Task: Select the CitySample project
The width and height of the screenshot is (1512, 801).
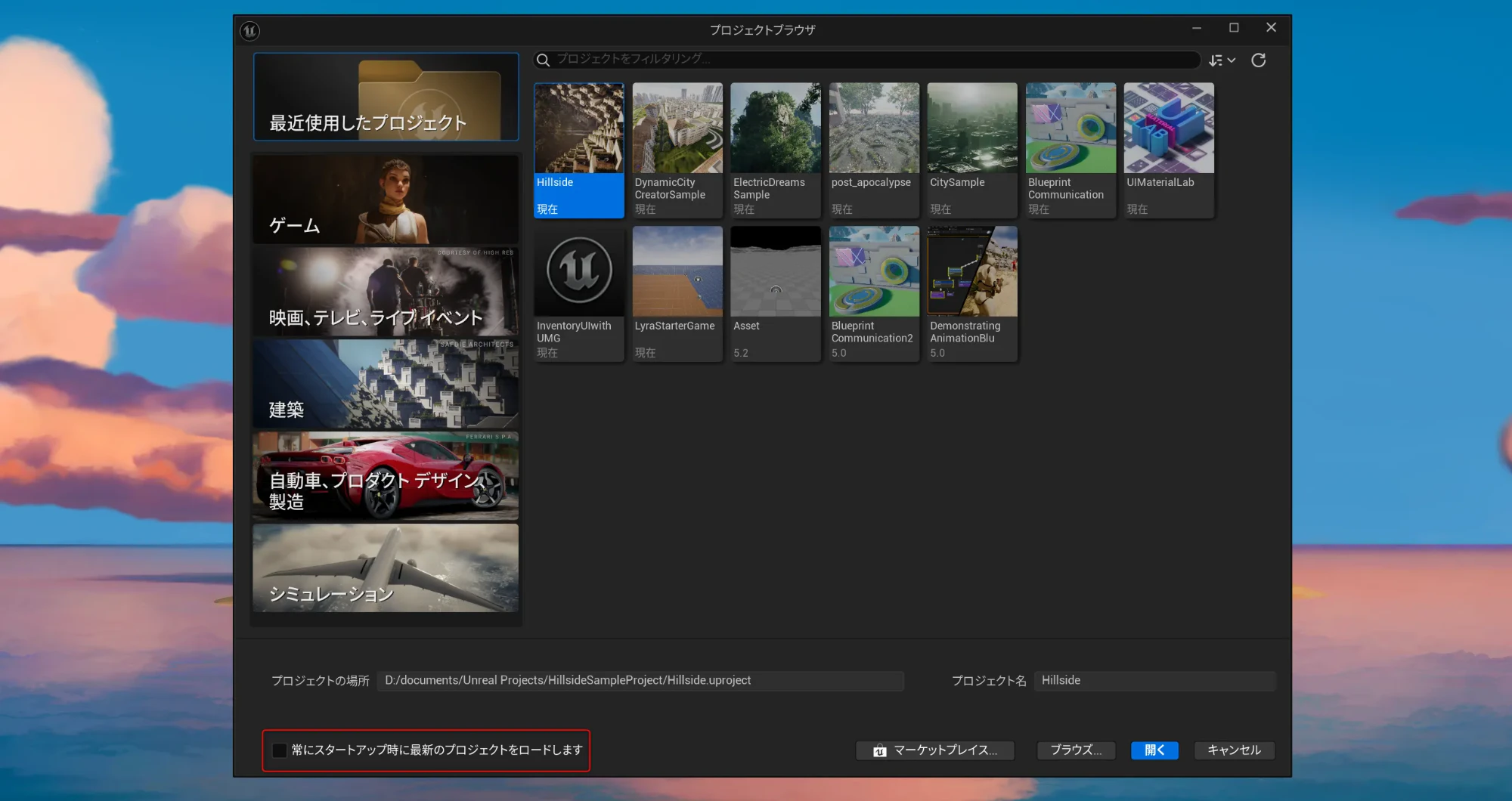Action: 972,150
